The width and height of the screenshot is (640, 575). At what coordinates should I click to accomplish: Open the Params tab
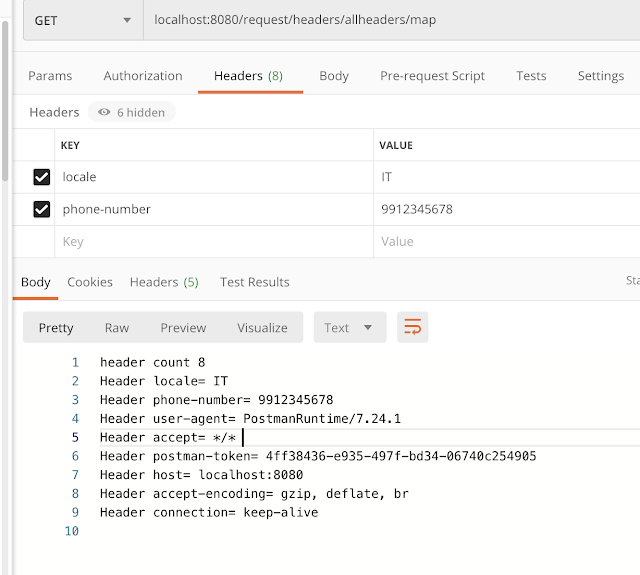(x=50, y=76)
